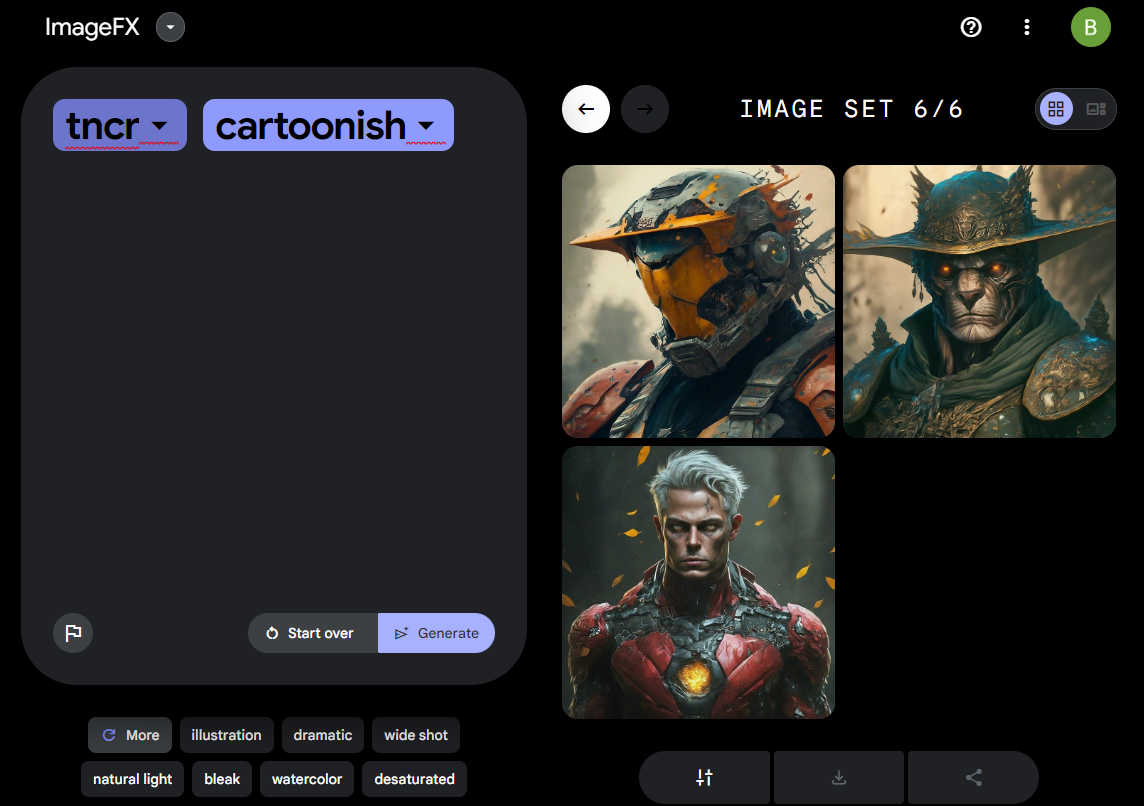Open the help question mark icon
1144x806 pixels.
(x=970, y=28)
